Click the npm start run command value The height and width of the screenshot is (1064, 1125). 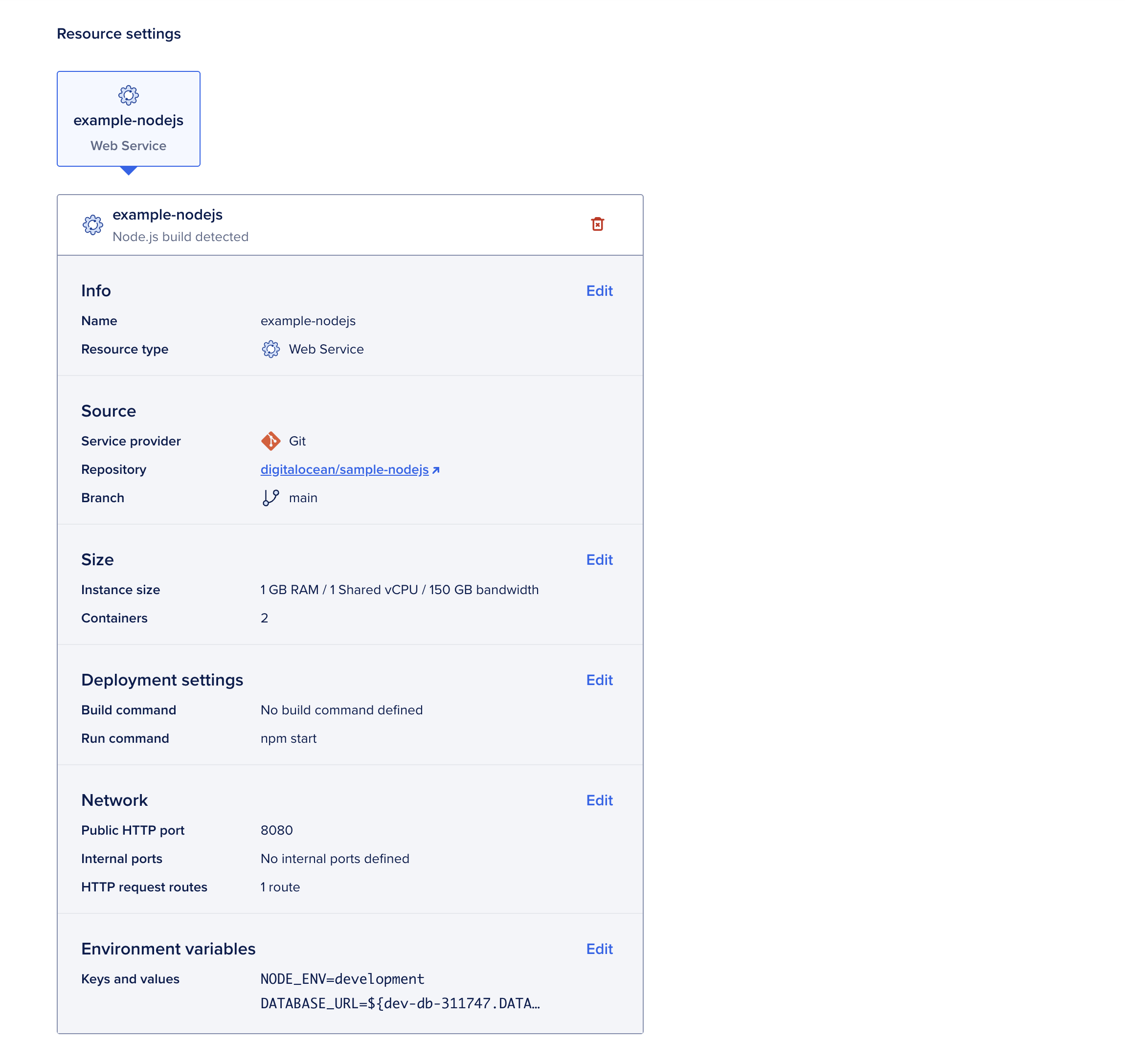click(288, 738)
